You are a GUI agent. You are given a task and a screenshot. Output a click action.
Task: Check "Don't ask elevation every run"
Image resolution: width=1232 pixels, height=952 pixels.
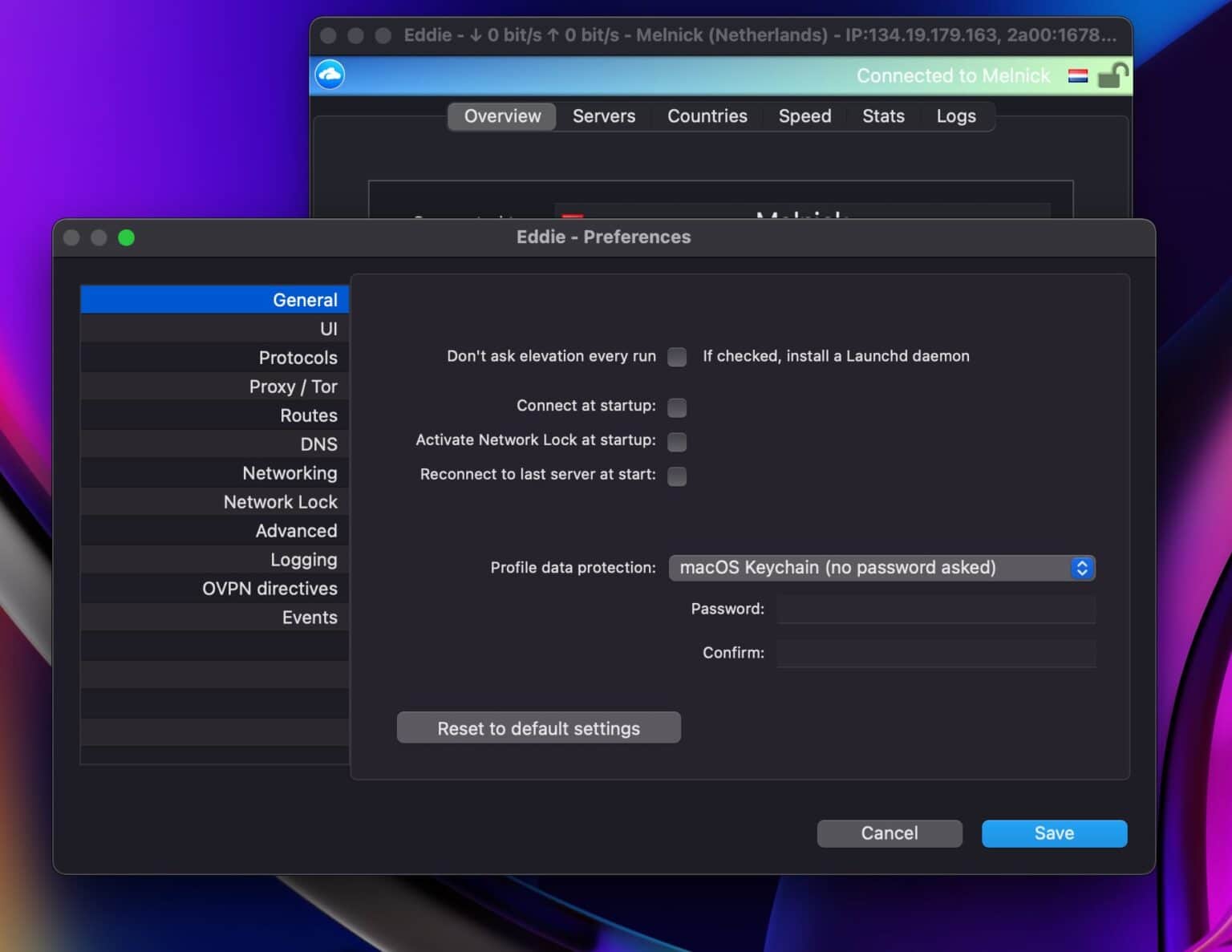click(676, 357)
